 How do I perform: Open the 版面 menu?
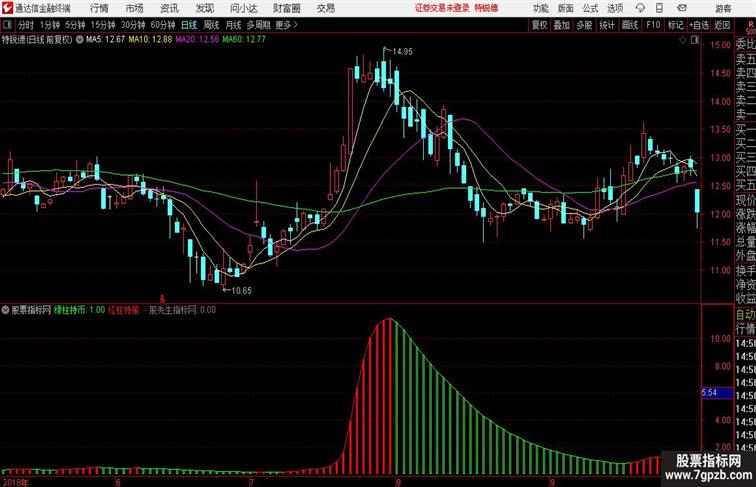(x=566, y=8)
